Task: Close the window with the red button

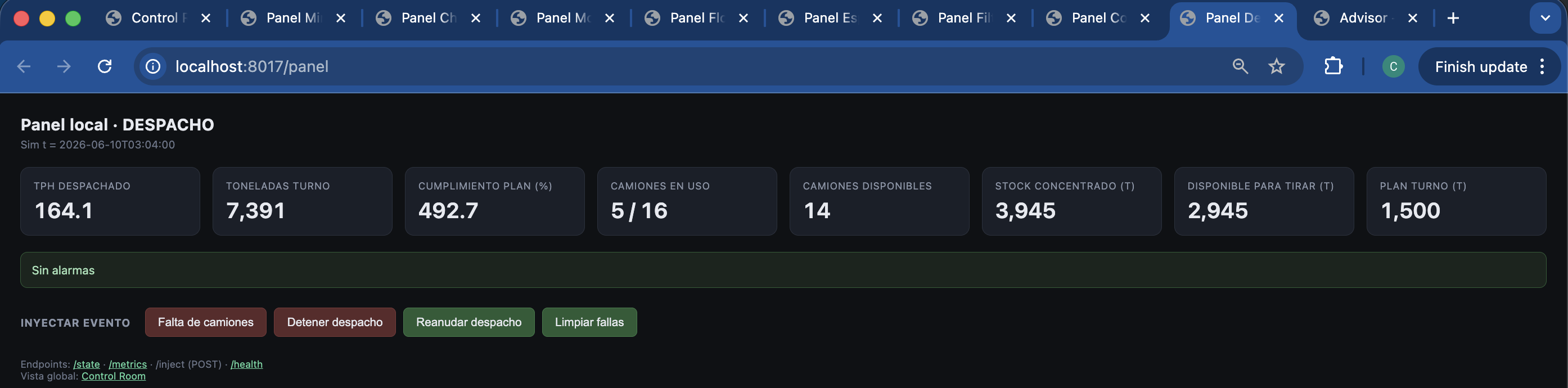Action: pyautogui.click(x=21, y=18)
